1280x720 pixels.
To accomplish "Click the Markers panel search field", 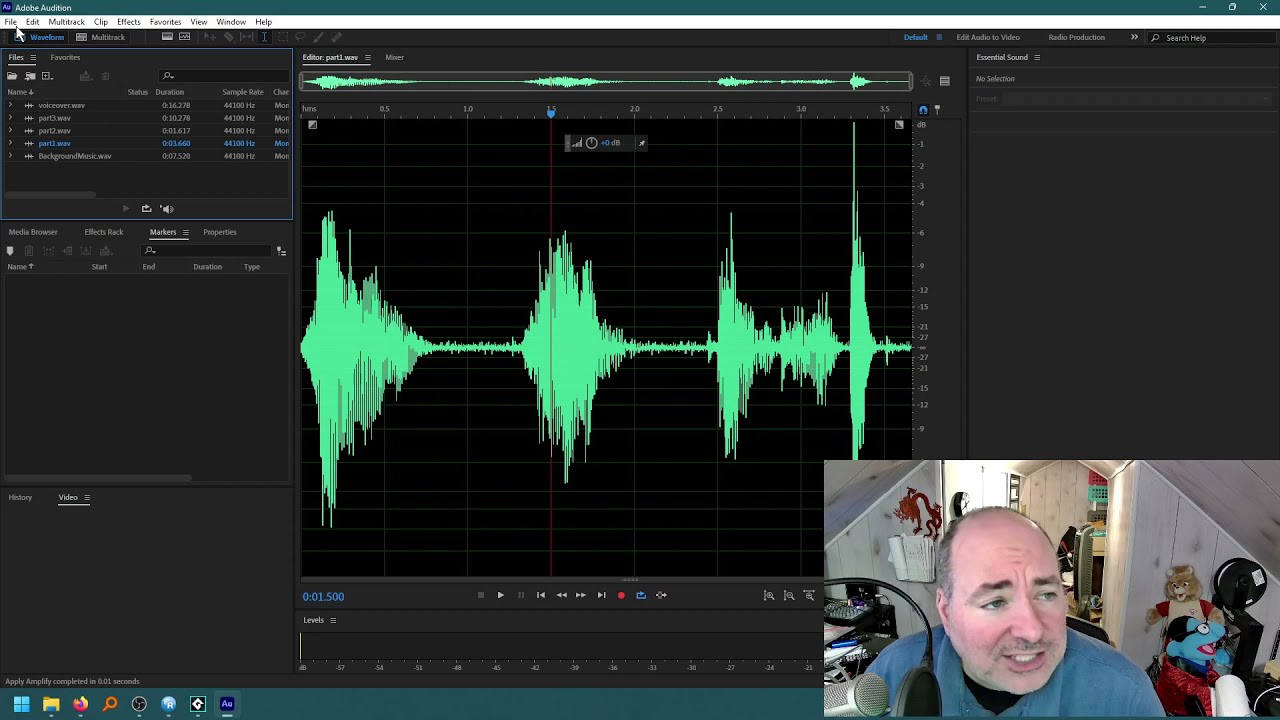I will tap(207, 251).
